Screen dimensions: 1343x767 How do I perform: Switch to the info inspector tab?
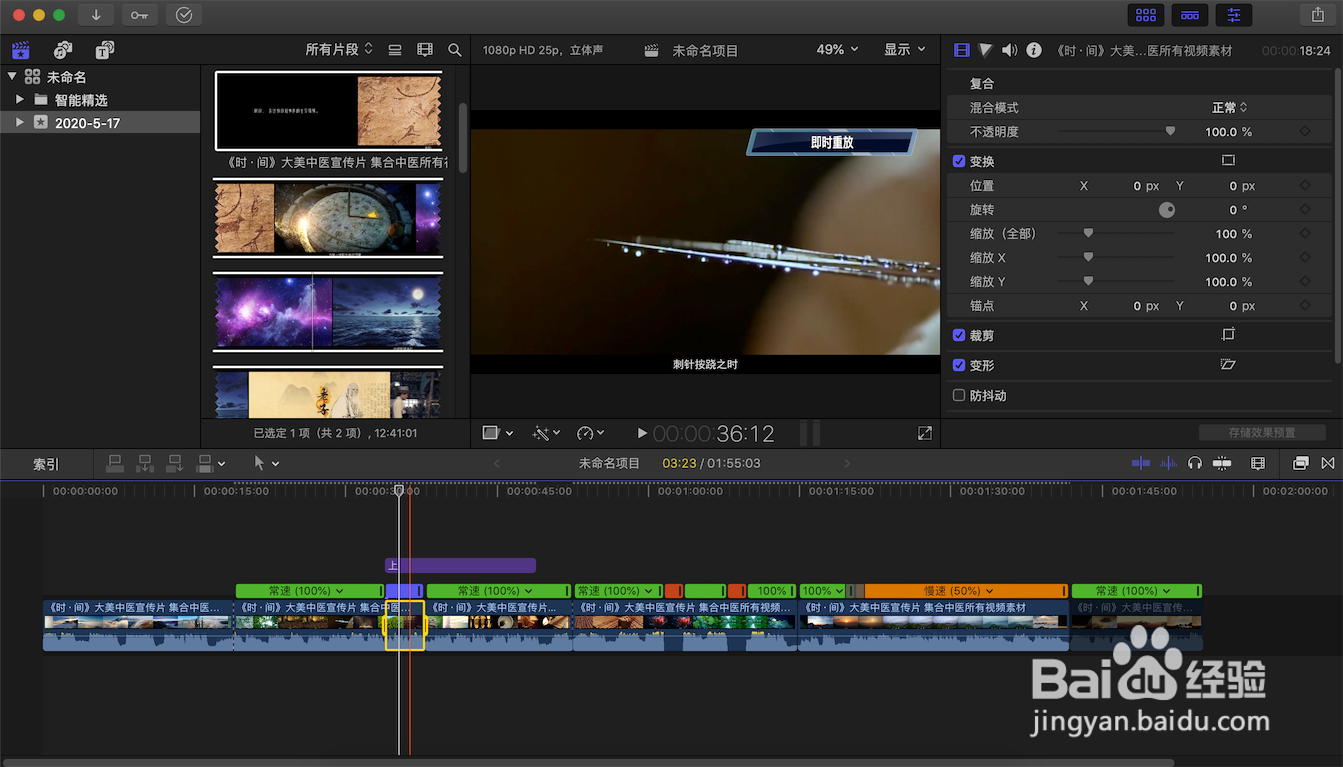pos(1034,50)
